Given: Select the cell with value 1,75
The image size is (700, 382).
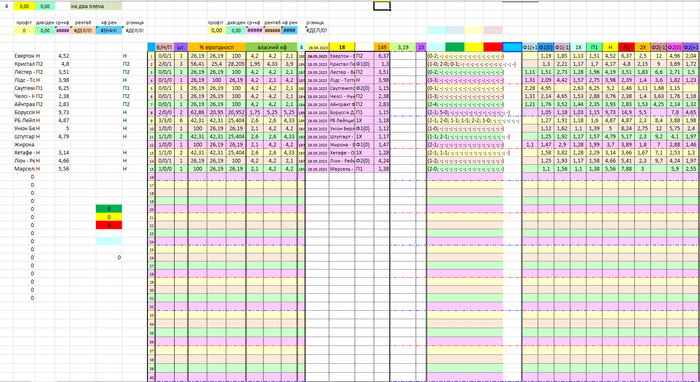Looking at the screenshot, I should [x=254, y=112].
